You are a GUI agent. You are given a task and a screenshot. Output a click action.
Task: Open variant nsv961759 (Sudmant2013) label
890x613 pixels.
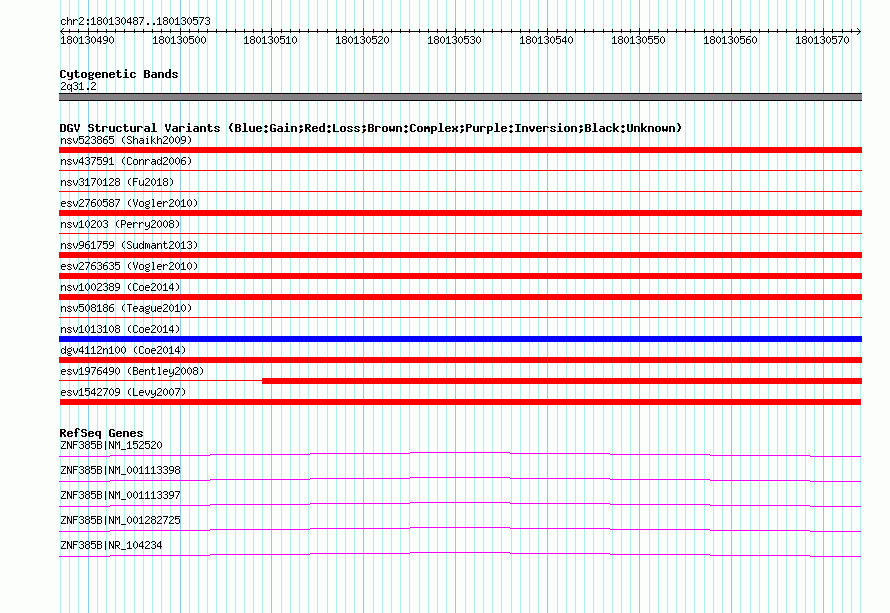pos(129,245)
